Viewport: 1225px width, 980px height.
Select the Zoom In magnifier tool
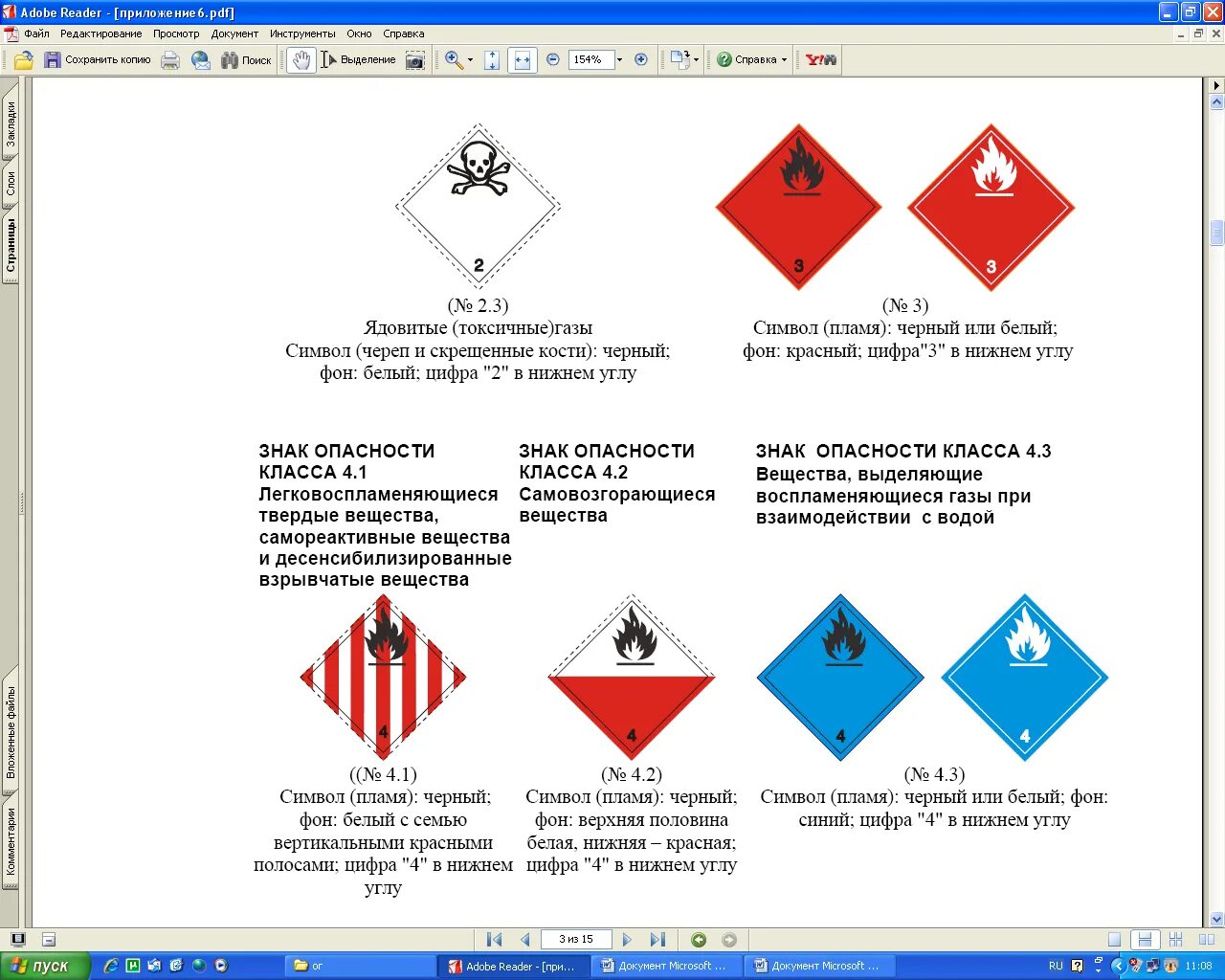click(x=454, y=59)
